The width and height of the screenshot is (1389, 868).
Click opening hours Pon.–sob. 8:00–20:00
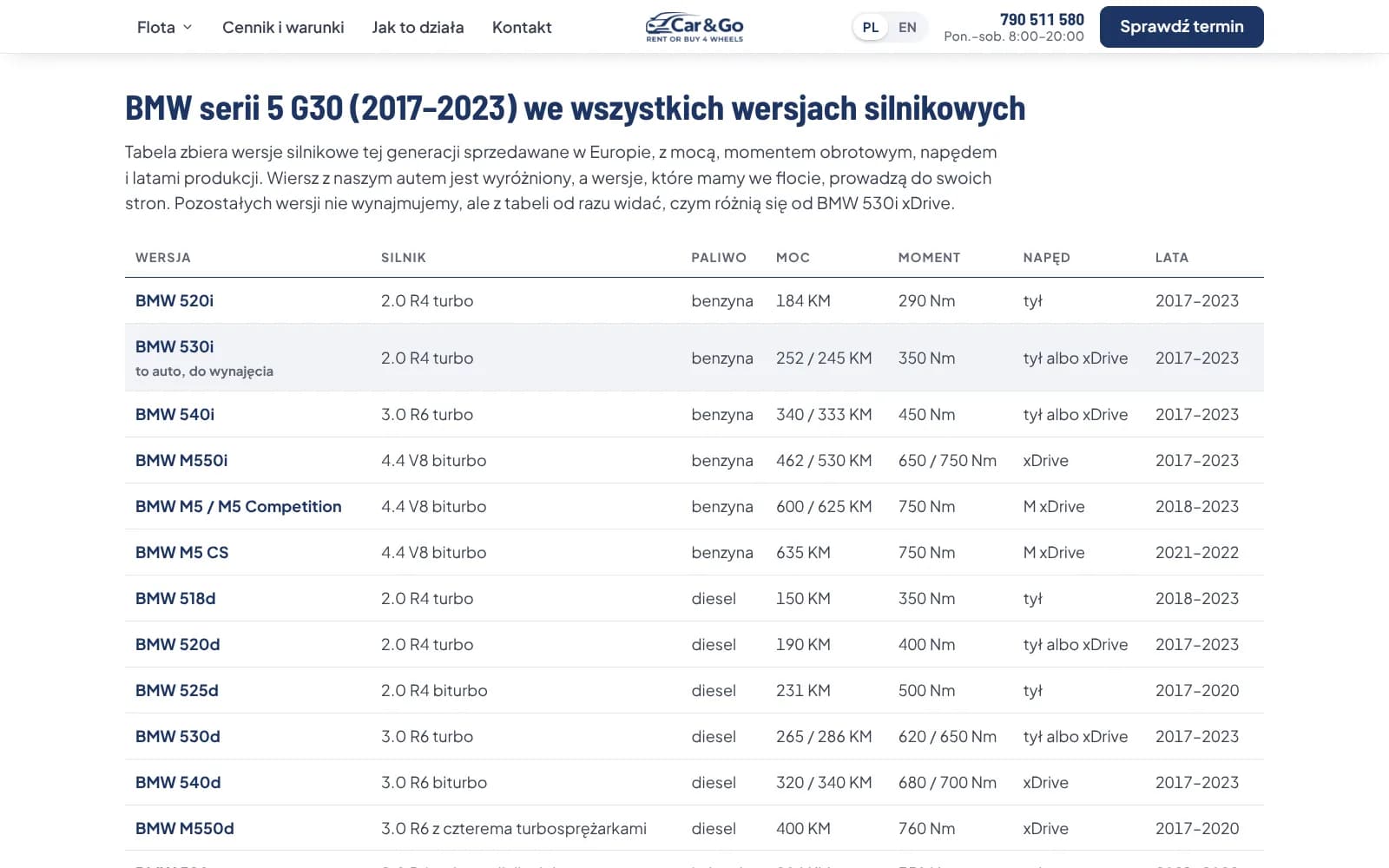1014,36
